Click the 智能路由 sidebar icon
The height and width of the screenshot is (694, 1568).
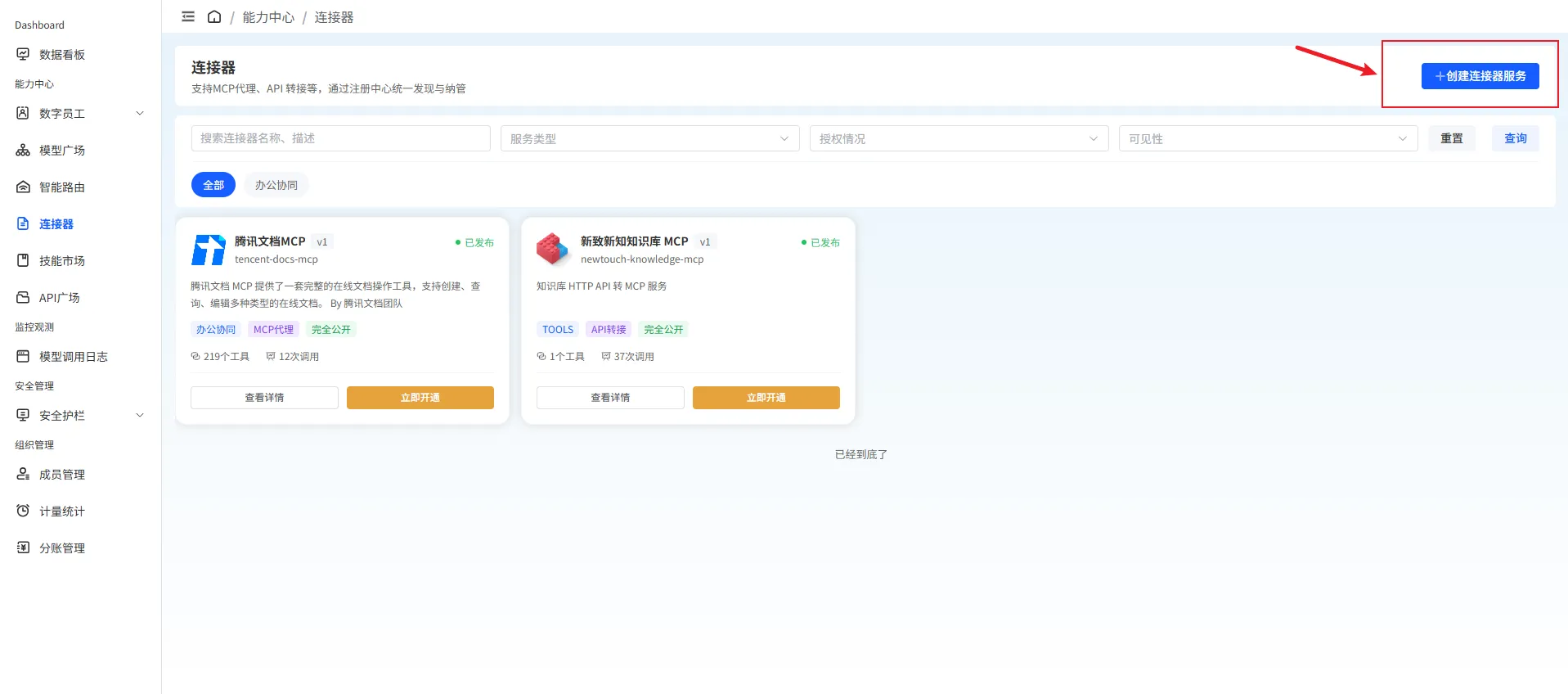[23, 187]
